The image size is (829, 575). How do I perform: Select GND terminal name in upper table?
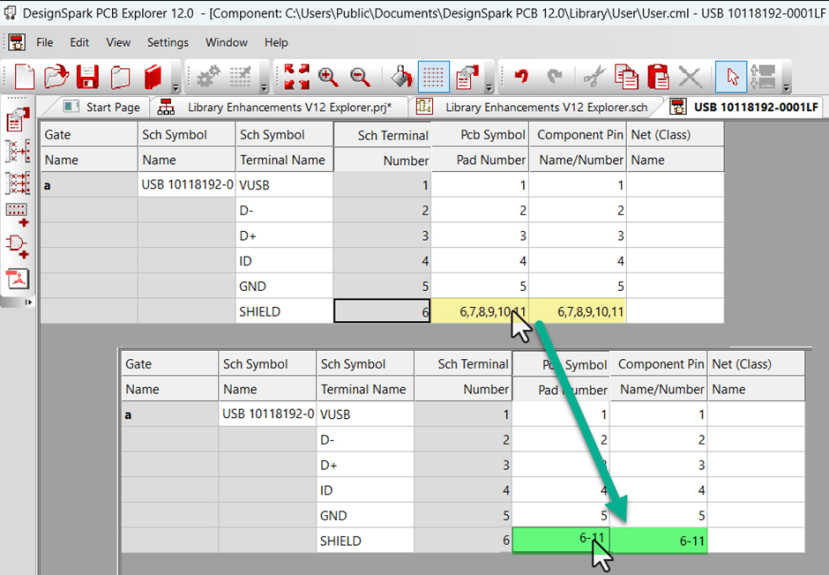click(284, 286)
